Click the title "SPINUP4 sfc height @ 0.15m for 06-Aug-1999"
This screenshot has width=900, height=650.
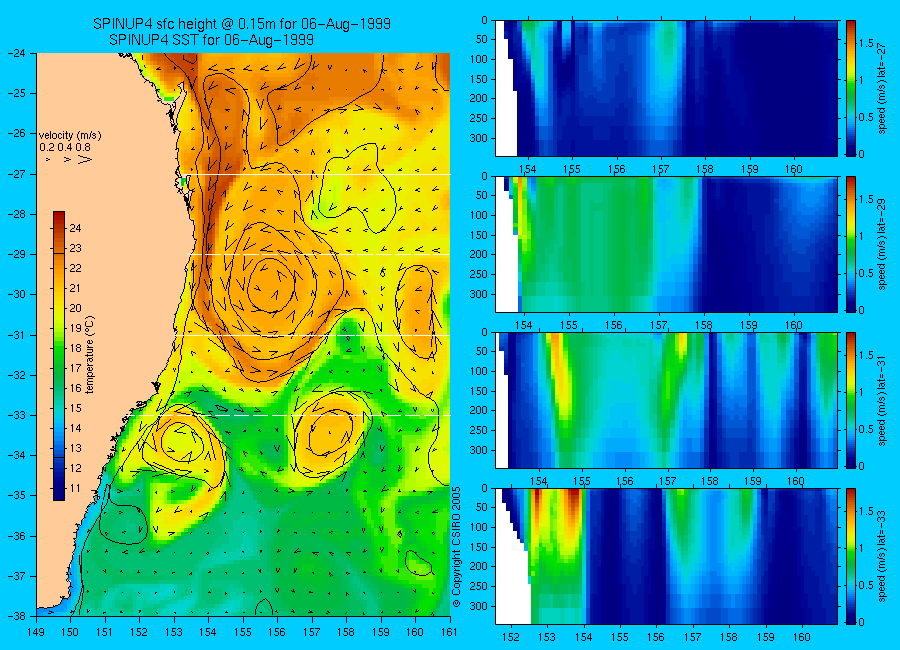pyautogui.click(x=242, y=24)
